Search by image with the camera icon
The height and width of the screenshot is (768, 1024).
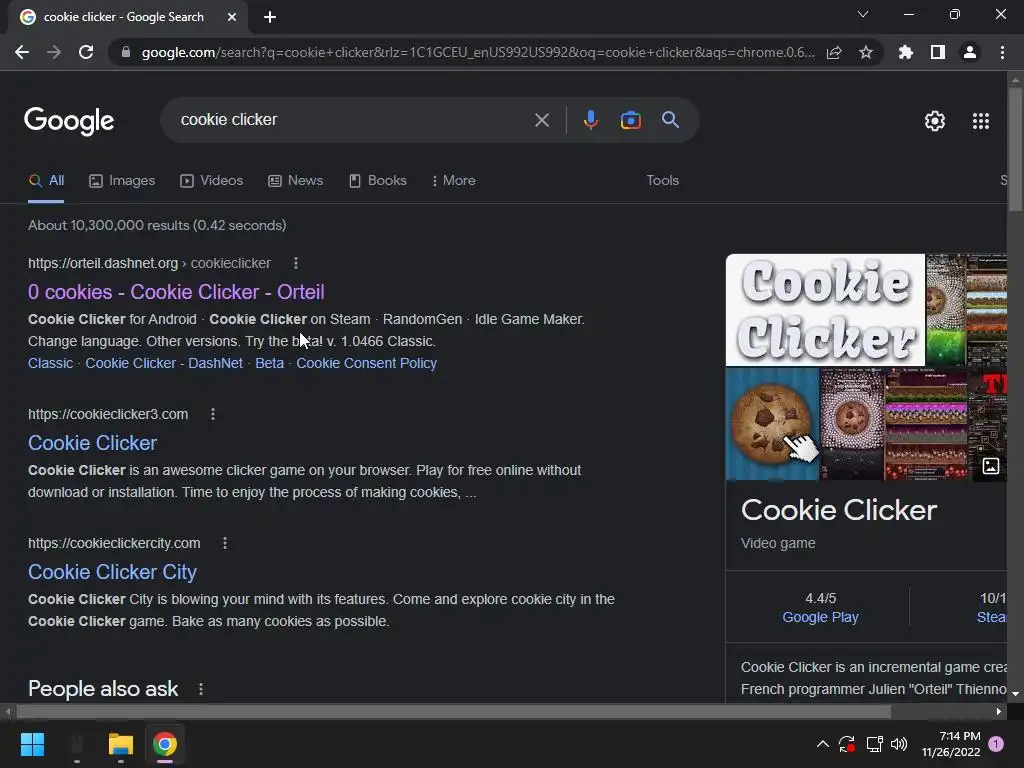click(x=631, y=120)
